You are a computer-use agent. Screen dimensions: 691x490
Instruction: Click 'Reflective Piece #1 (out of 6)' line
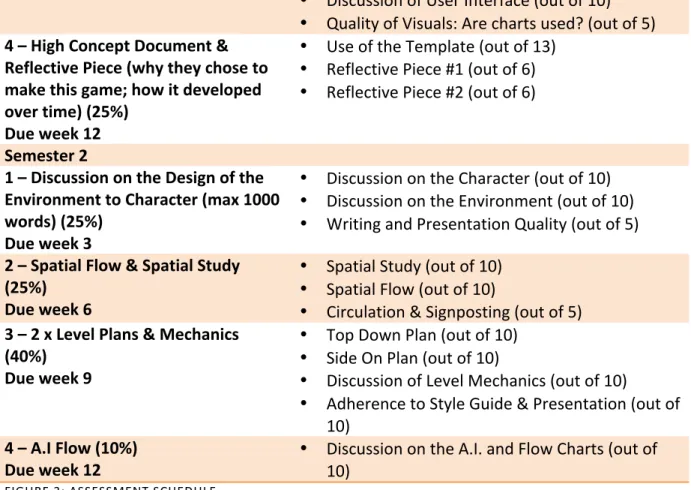click(x=431, y=69)
